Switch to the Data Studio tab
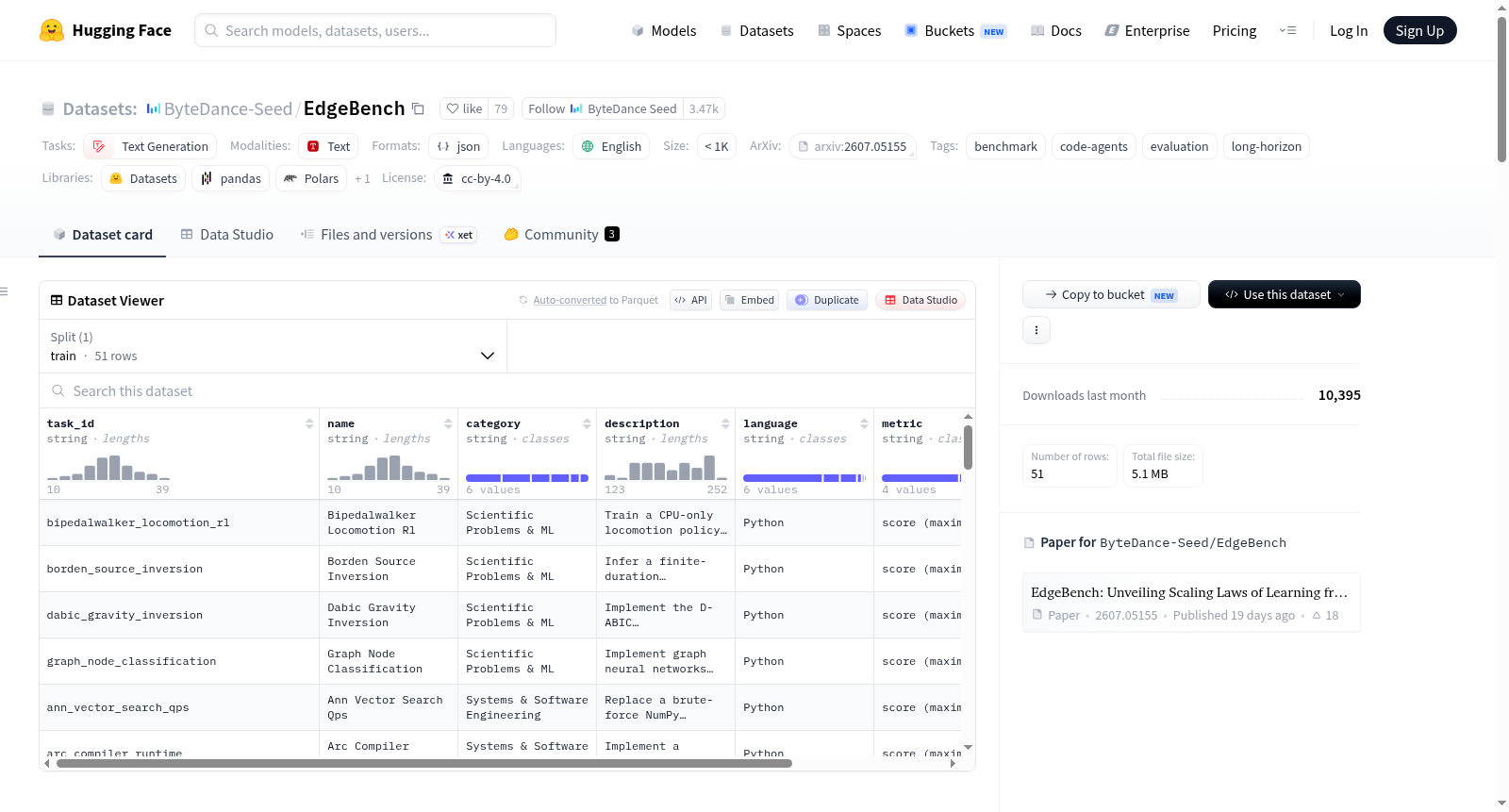 tap(227, 235)
